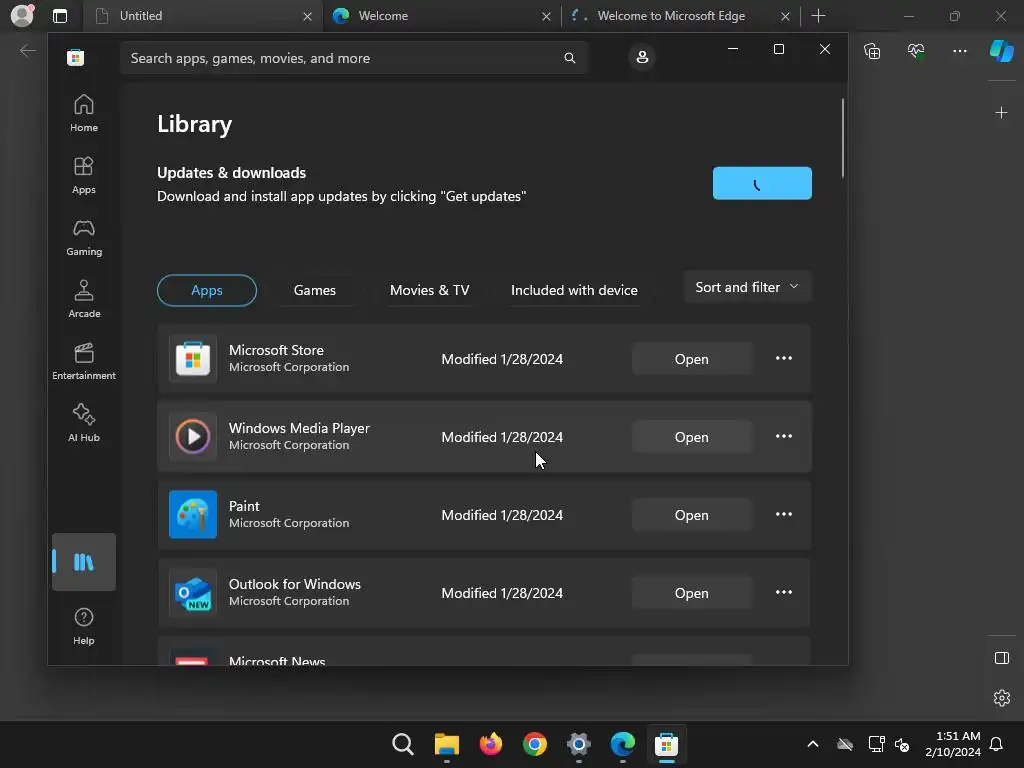Screen dimensions: 1024x768
Task: Open Edge tab actions menu icon
Action: 59,16
